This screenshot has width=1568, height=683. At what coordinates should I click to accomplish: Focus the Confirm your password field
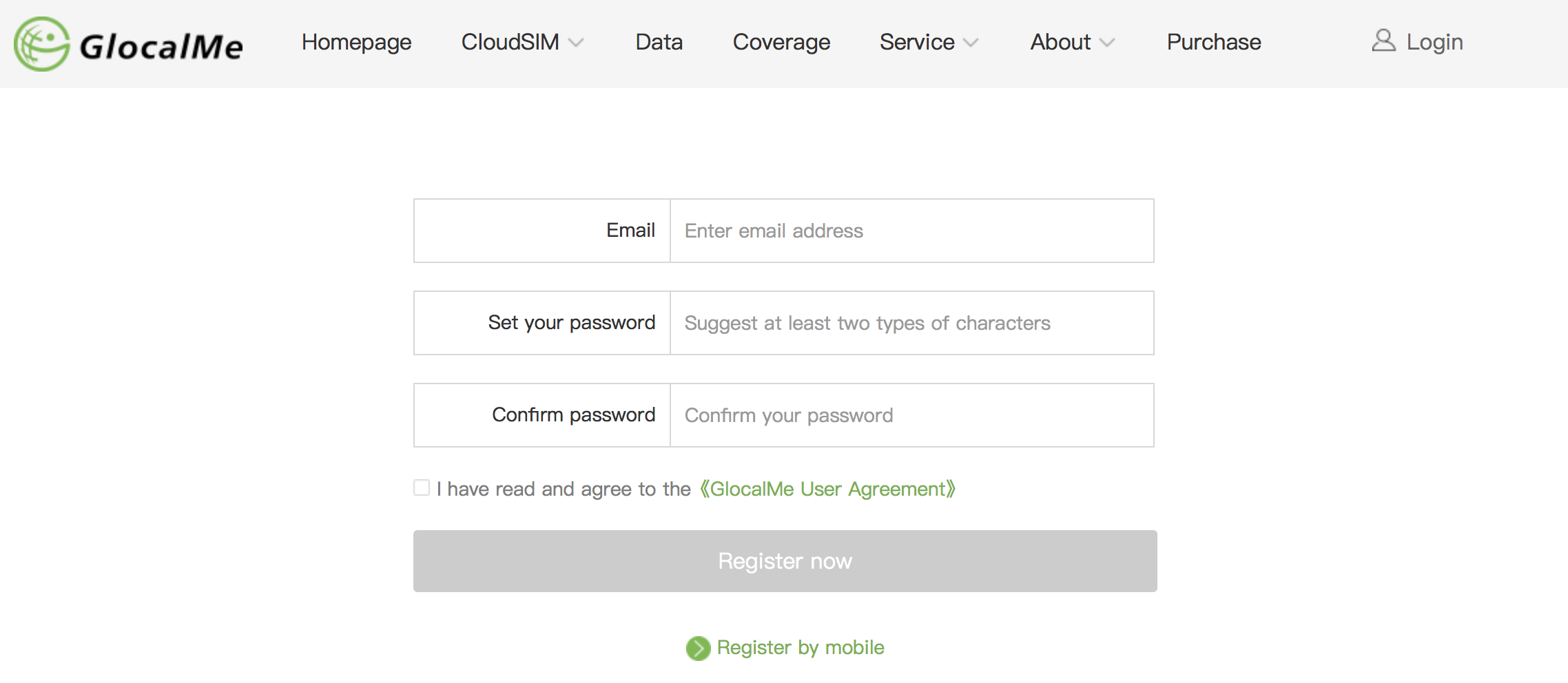[x=912, y=415]
